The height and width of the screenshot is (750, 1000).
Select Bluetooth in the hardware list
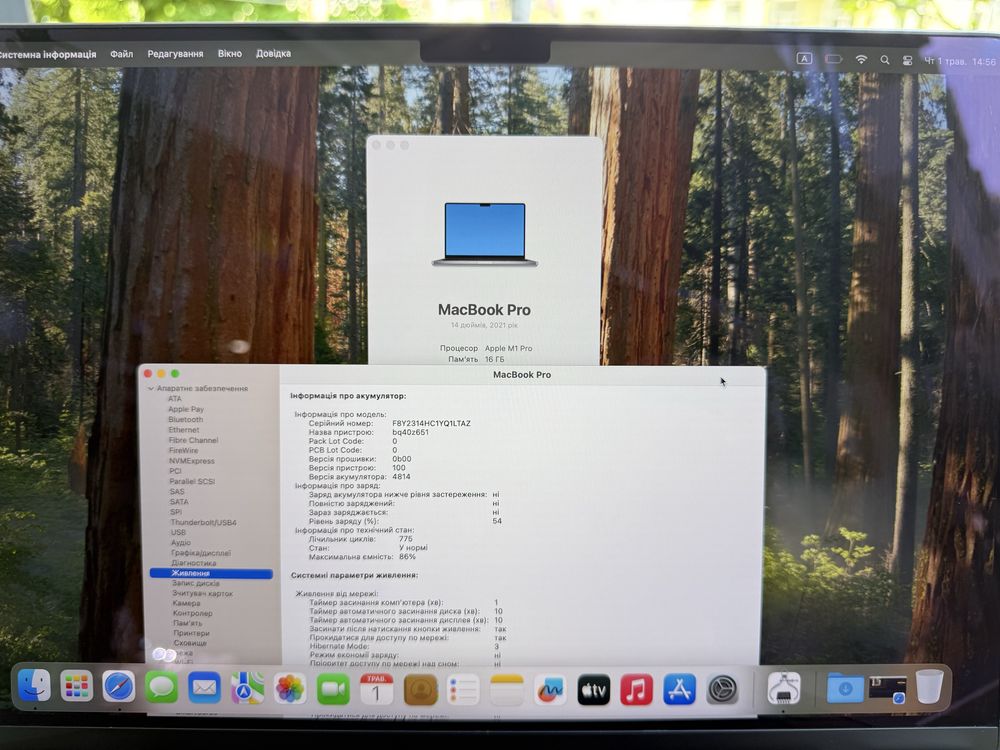(186, 419)
